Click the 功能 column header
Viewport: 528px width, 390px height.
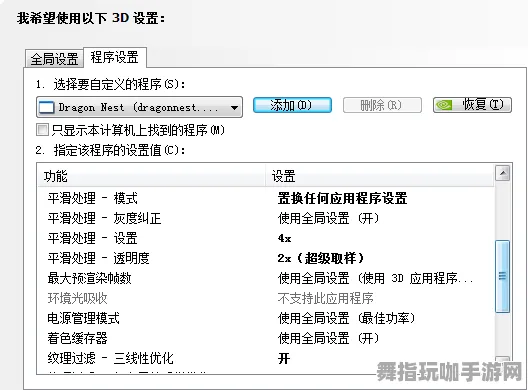[x=152, y=176]
